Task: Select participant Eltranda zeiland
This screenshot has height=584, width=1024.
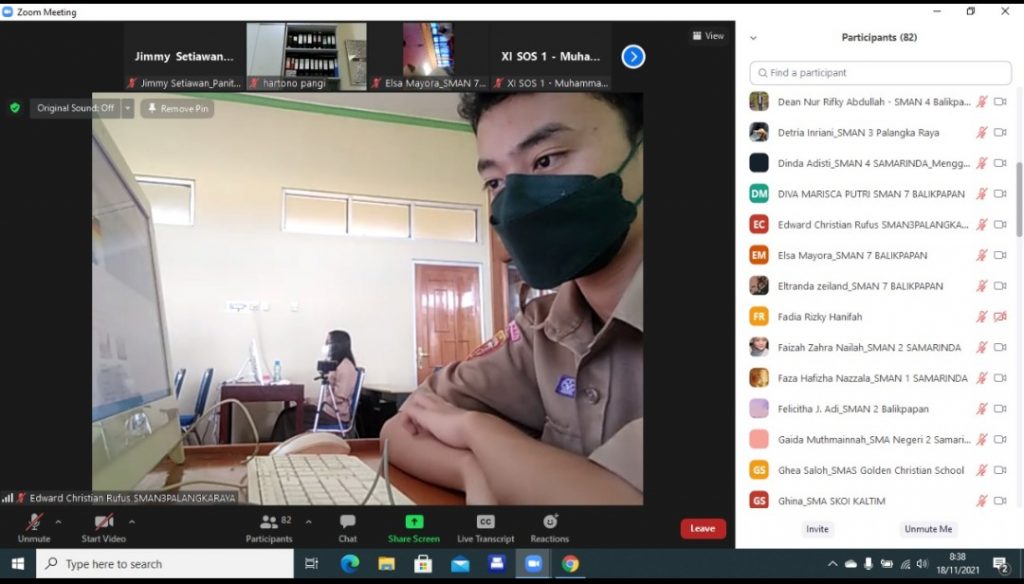Action: click(879, 286)
